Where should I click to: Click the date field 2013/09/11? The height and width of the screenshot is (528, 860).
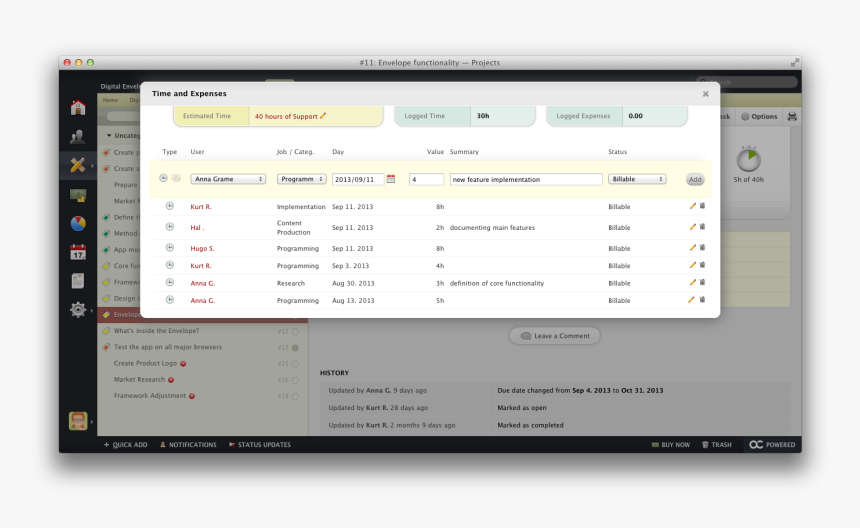click(358, 179)
